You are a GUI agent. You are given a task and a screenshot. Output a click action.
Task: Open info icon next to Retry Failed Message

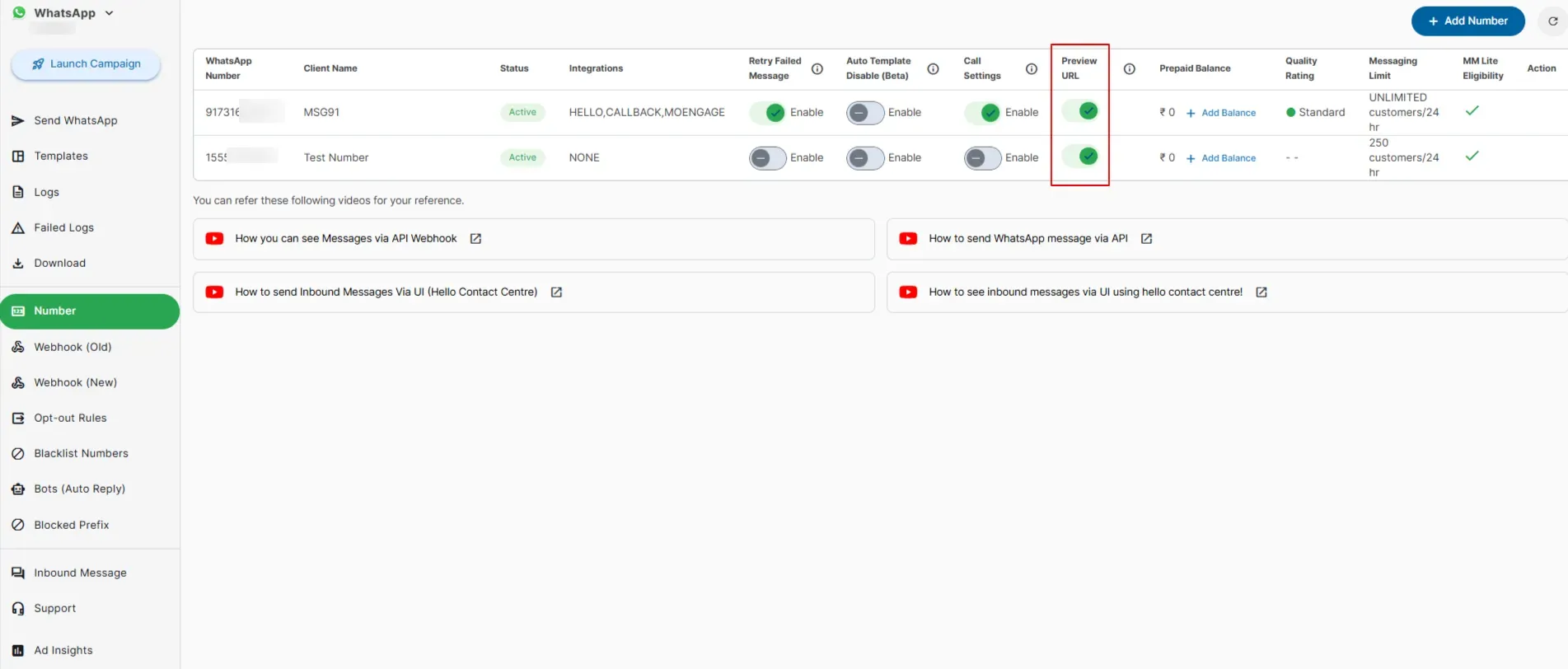pyautogui.click(x=817, y=69)
